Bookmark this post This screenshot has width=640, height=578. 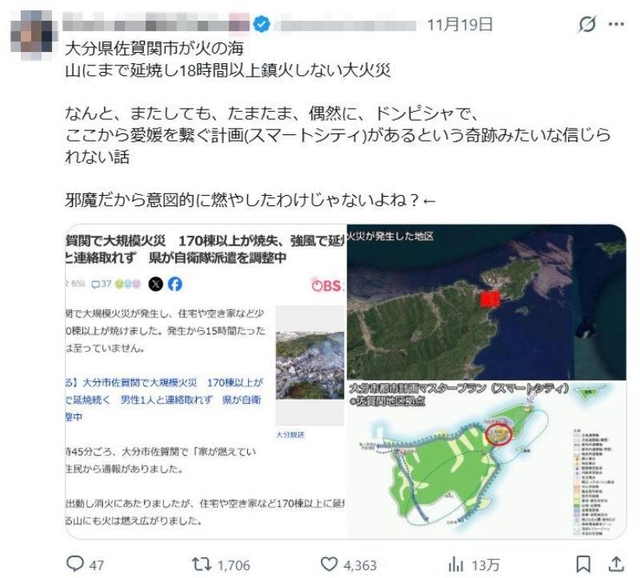point(583,565)
